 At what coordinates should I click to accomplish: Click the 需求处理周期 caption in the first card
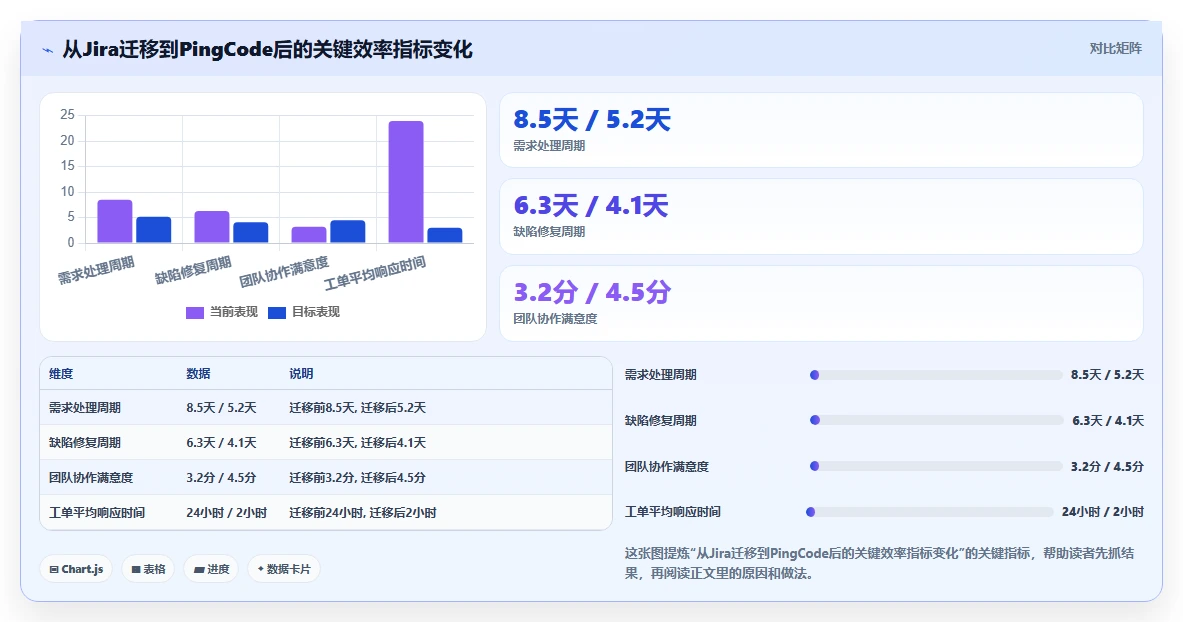(x=549, y=146)
